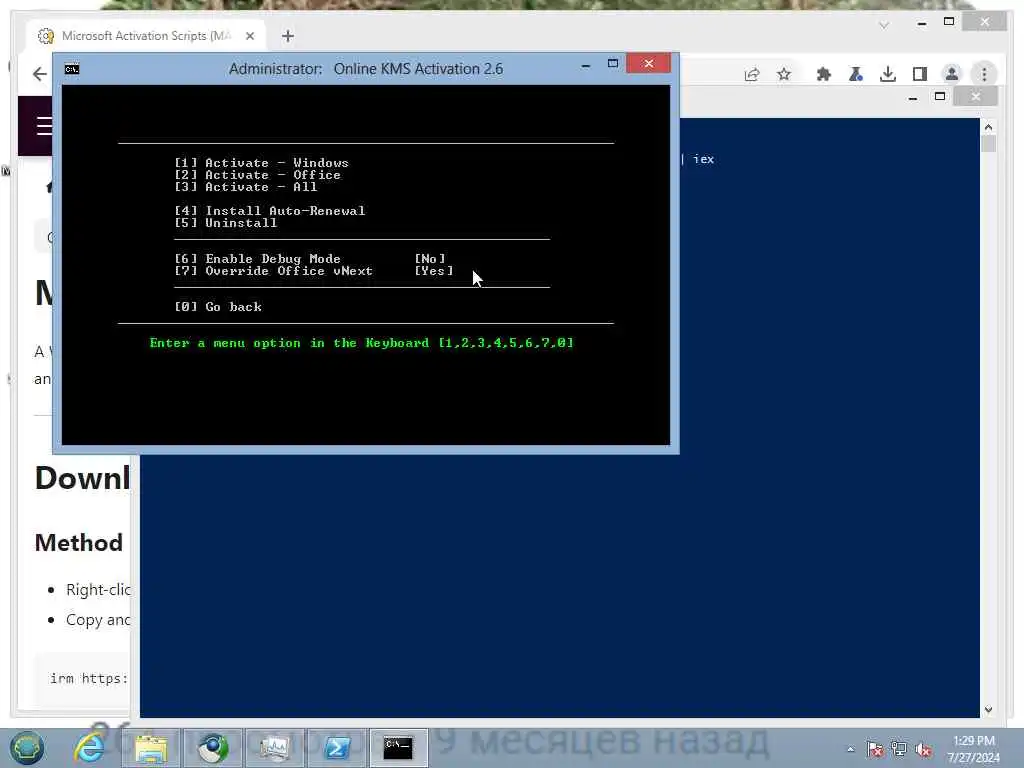Open the resource monitor taskbar button
The width and height of the screenshot is (1024, 768).
point(275,748)
